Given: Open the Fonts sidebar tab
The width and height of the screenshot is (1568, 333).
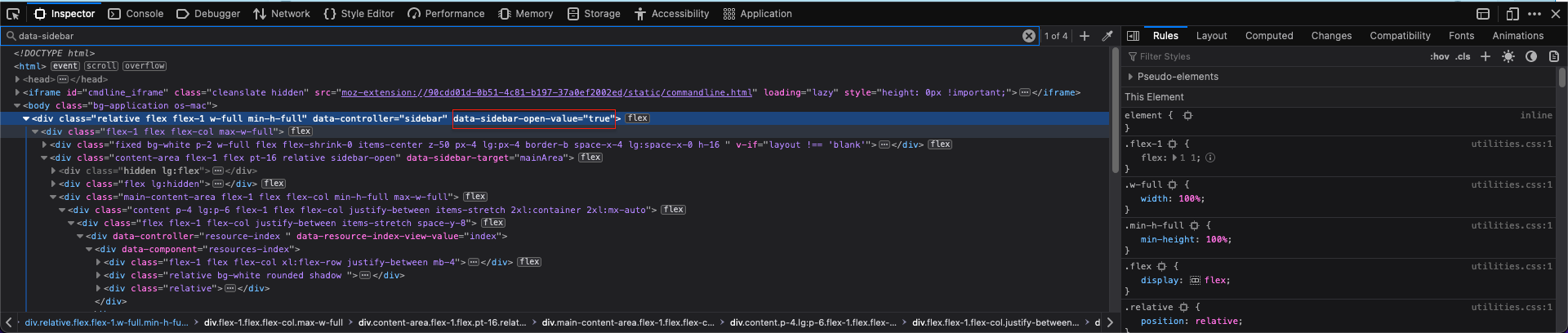Looking at the screenshot, I should coord(1461,36).
